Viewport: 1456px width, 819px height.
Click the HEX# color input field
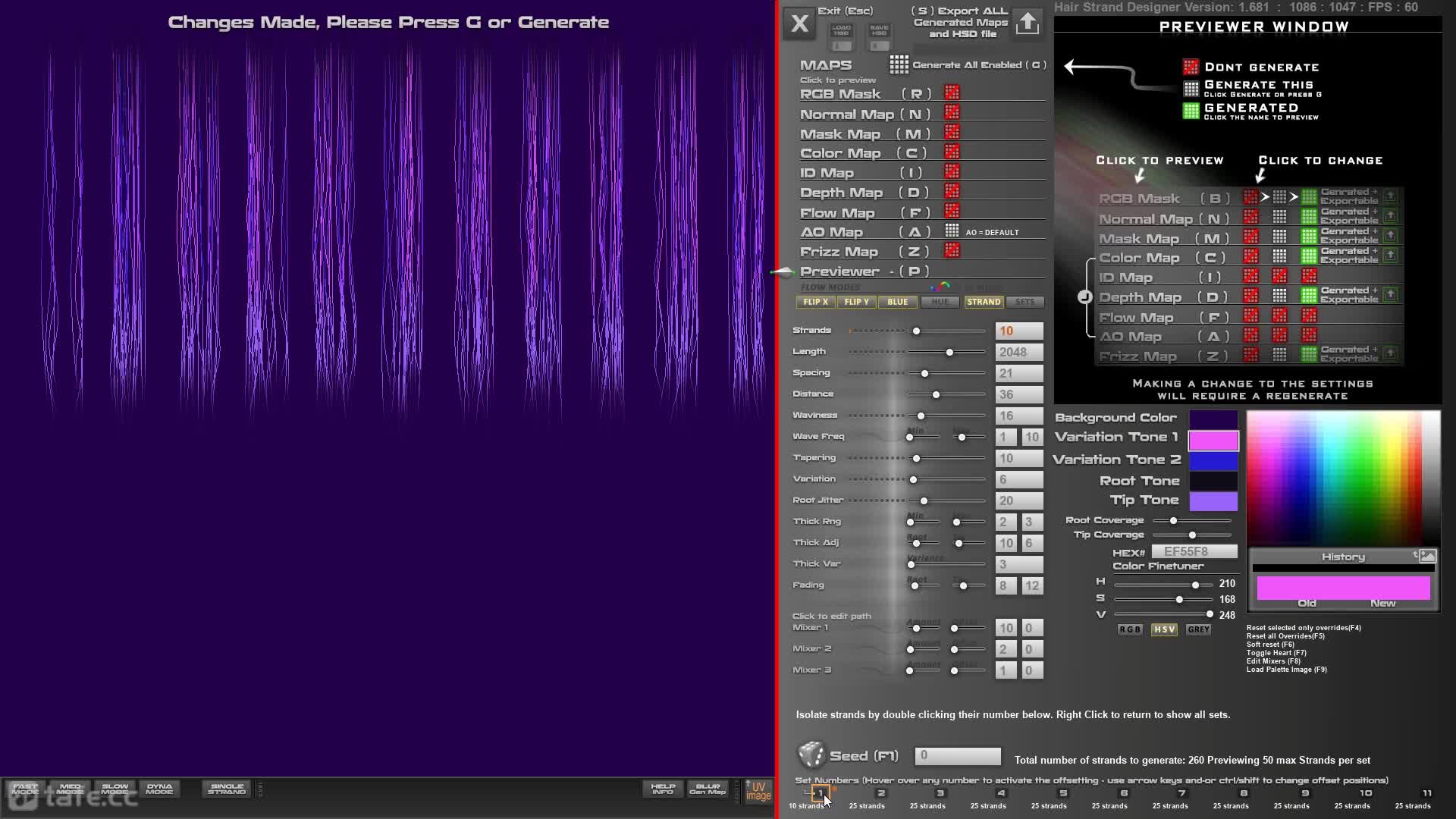click(1194, 551)
